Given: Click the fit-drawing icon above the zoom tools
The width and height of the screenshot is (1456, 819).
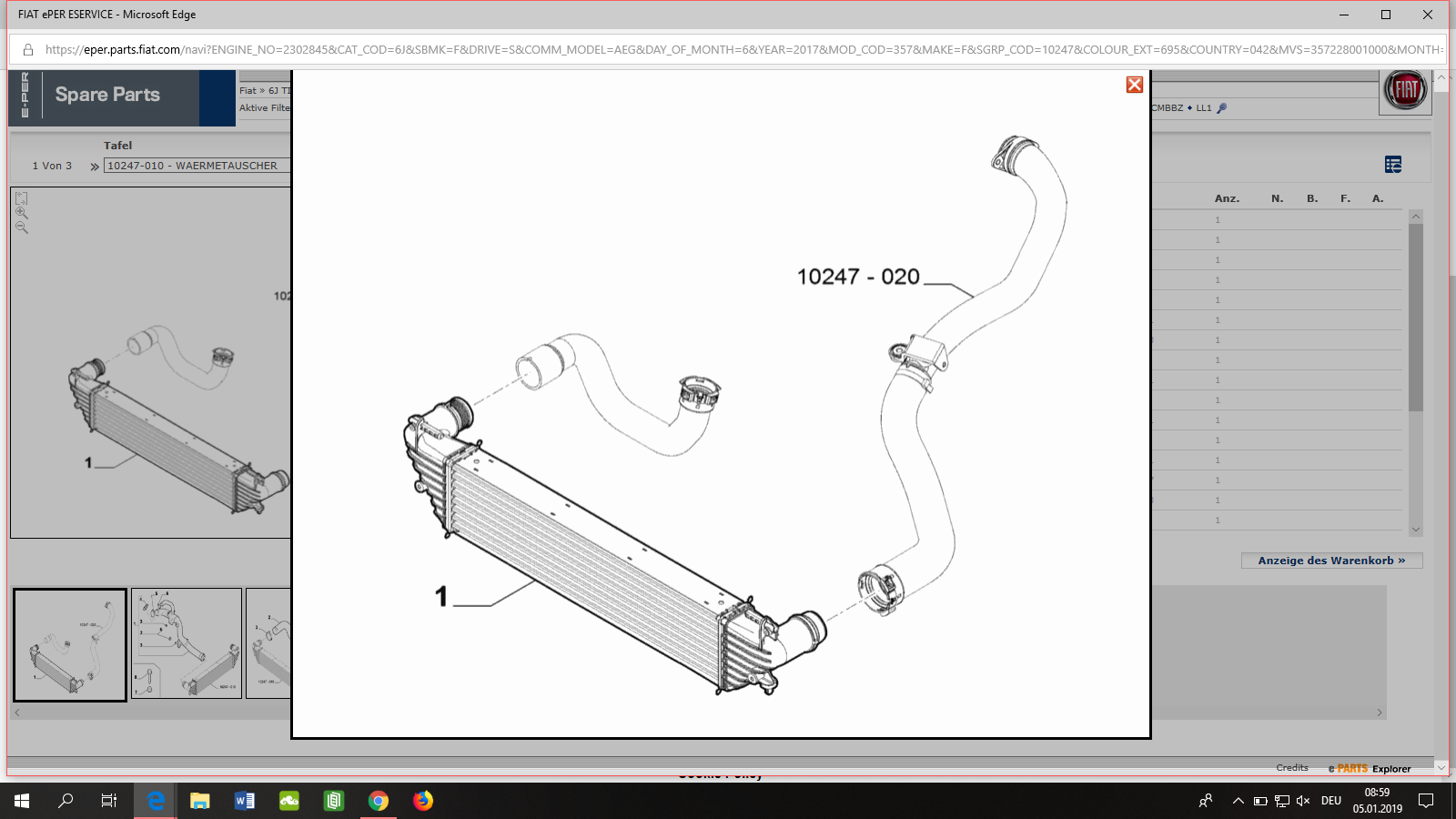Looking at the screenshot, I should 22,198.
